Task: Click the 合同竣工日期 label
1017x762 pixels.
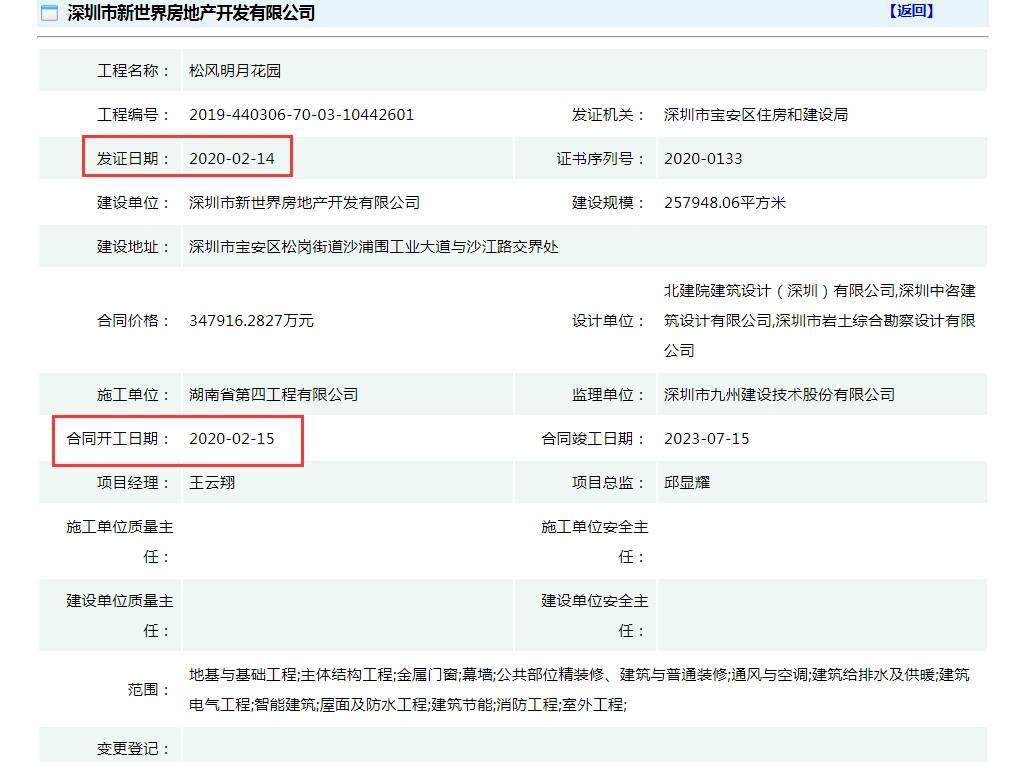Action: point(593,439)
